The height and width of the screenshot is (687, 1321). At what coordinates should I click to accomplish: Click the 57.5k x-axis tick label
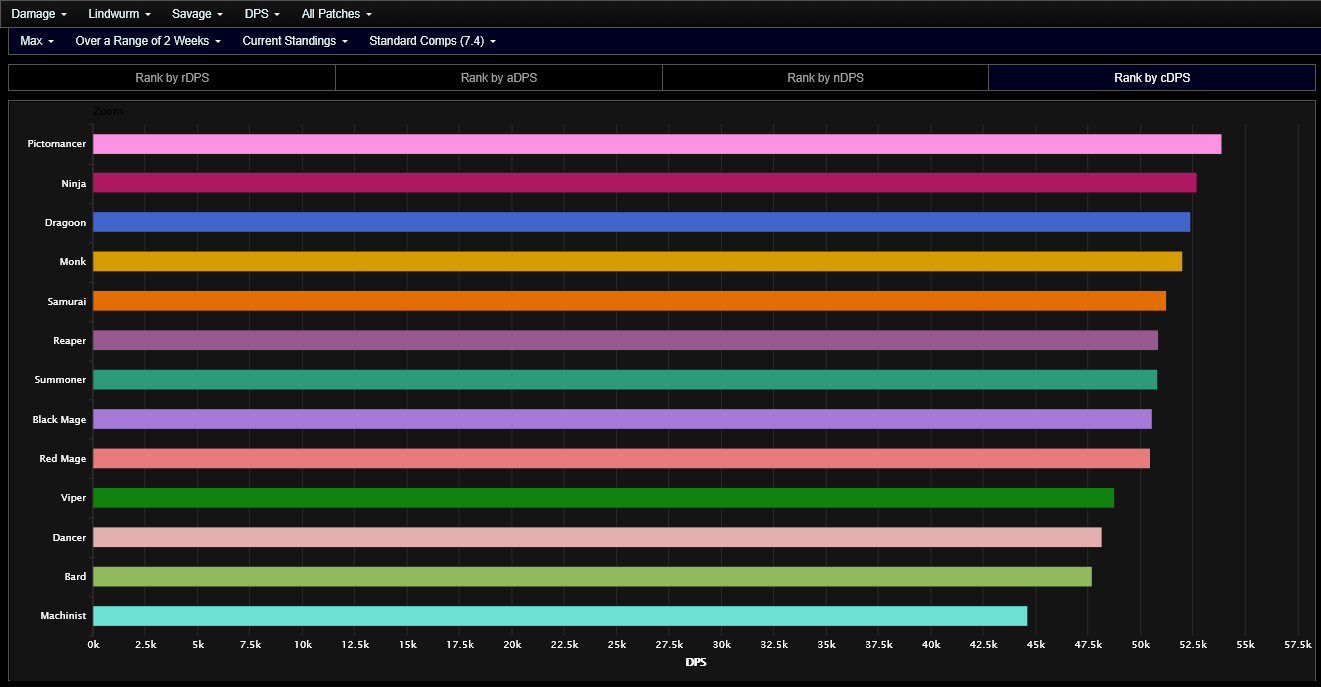pyautogui.click(x=1298, y=645)
